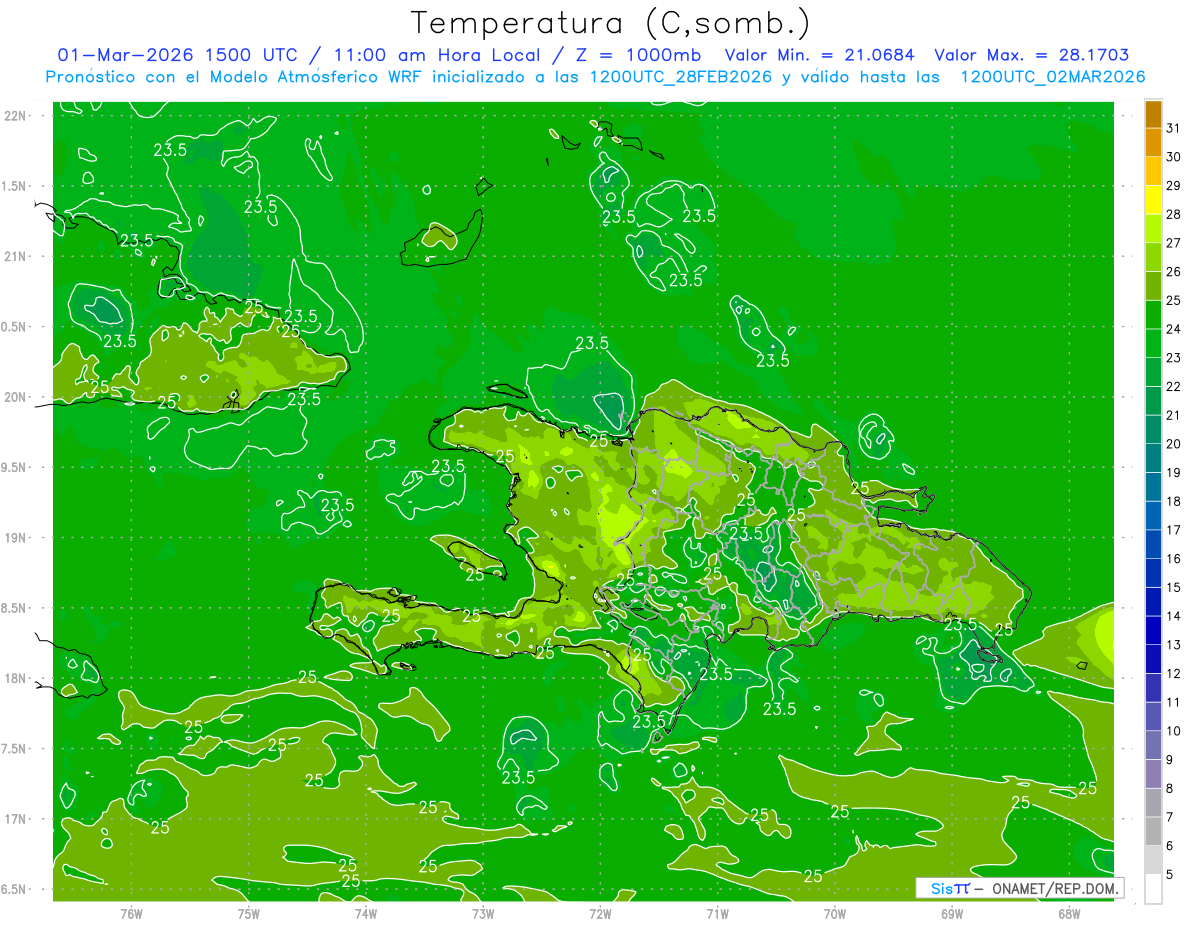This screenshot has width=1200, height=927.
Task: Click the colorbar label "24"
Action: coord(1174,329)
